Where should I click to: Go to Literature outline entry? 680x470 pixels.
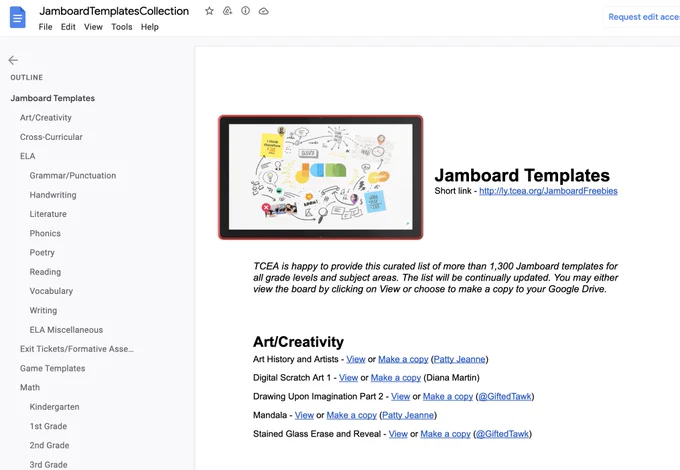pos(48,214)
